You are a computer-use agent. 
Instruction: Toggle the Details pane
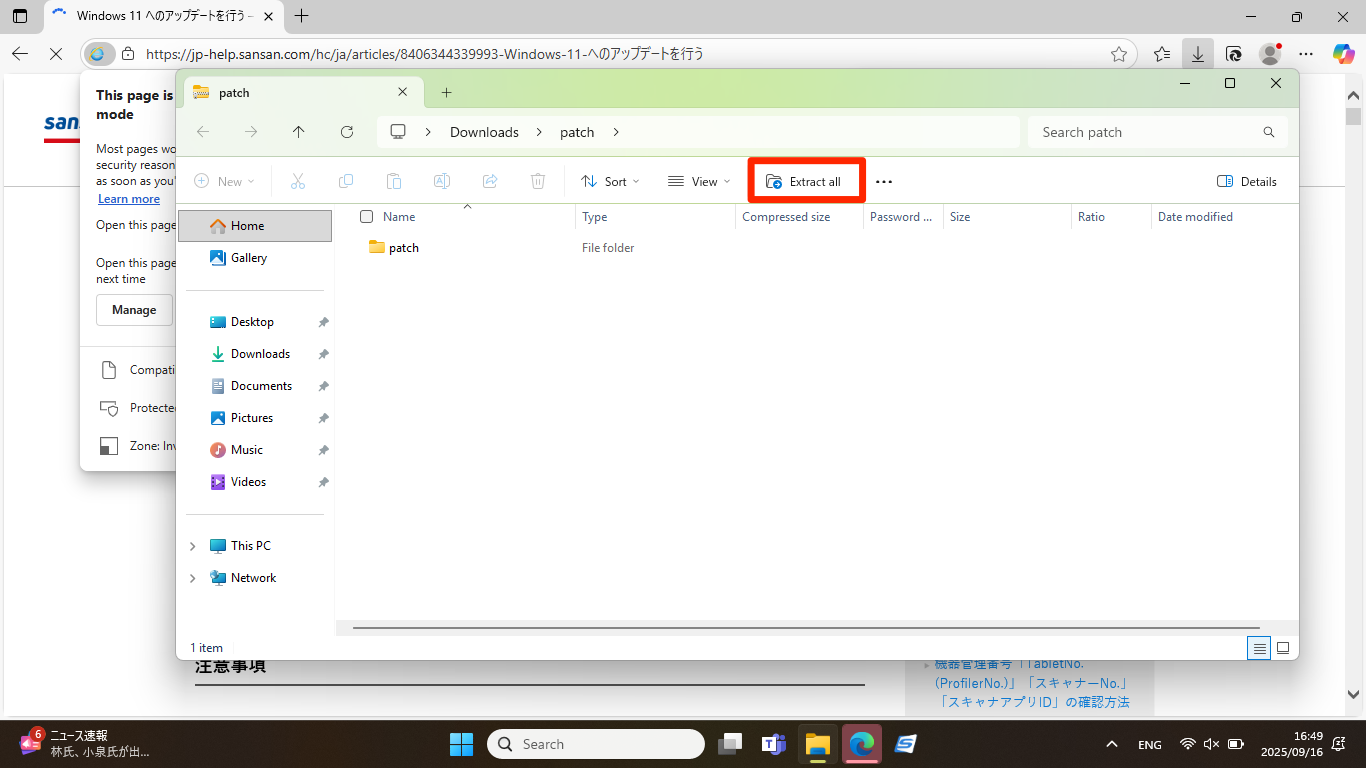(1247, 182)
